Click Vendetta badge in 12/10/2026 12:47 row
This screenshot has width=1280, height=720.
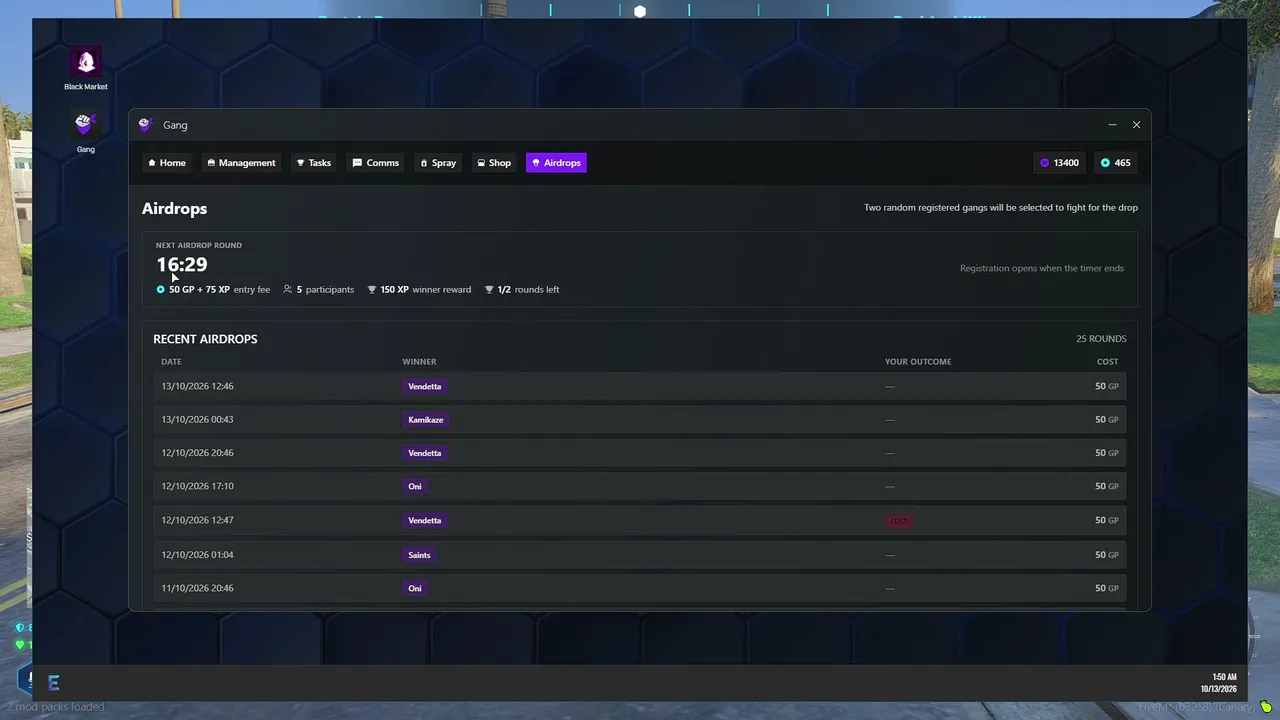click(x=425, y=521)
